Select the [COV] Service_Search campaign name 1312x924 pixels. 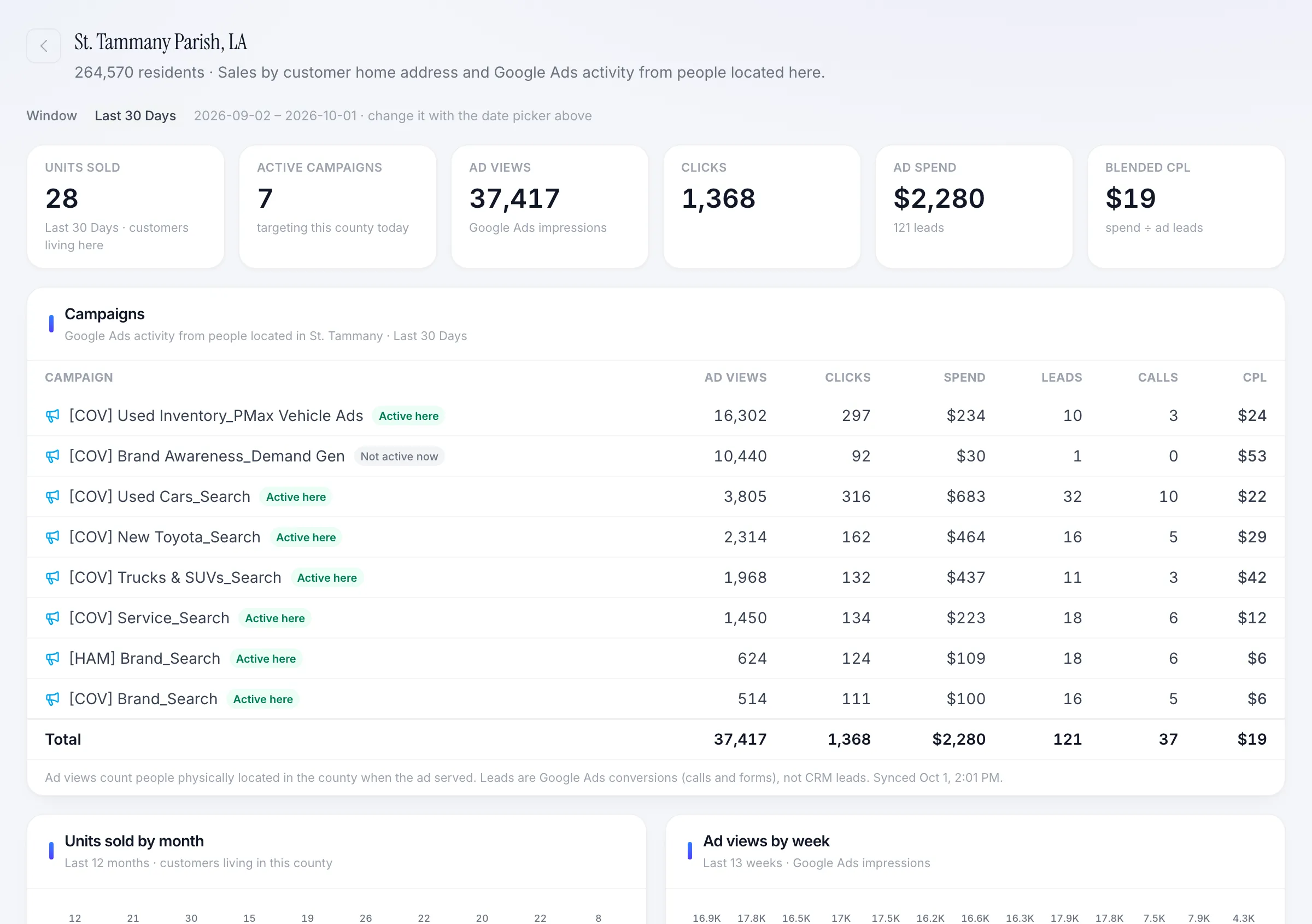149,618
